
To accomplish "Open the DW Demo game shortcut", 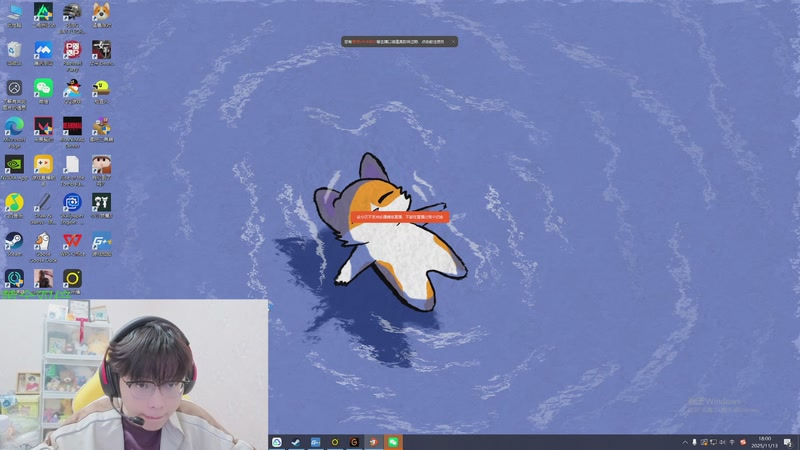I will click(101, 53).
